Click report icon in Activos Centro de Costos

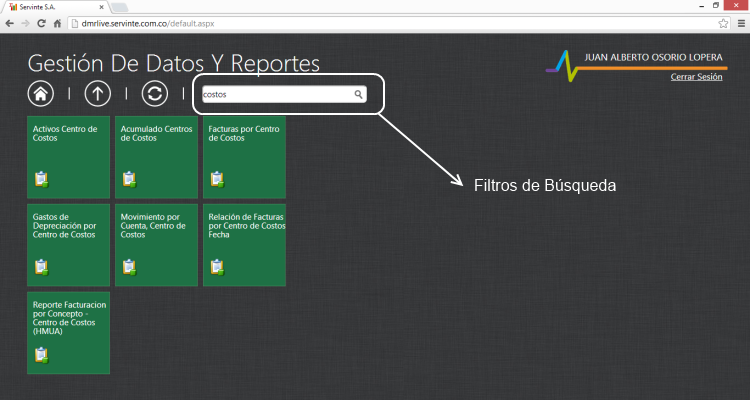coord(41,179)
